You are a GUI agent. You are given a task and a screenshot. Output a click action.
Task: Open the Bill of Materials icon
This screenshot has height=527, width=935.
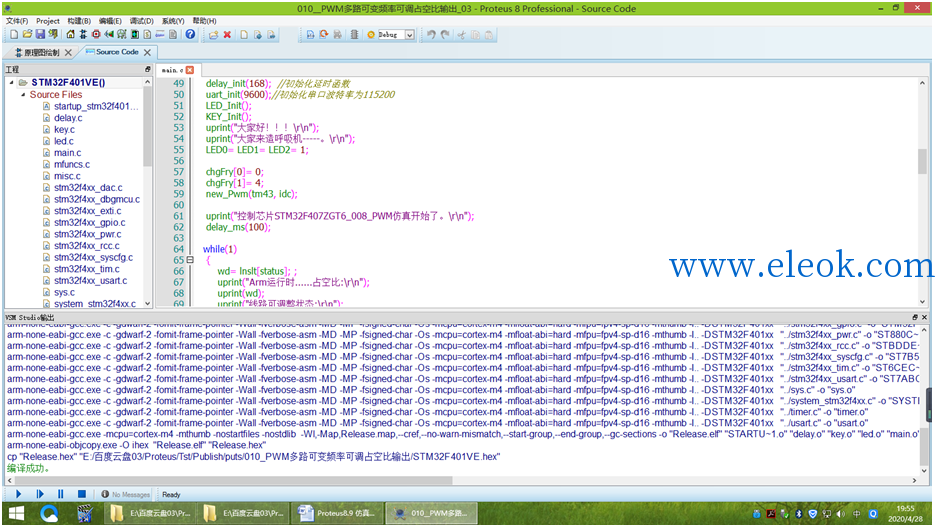[147, 35]
